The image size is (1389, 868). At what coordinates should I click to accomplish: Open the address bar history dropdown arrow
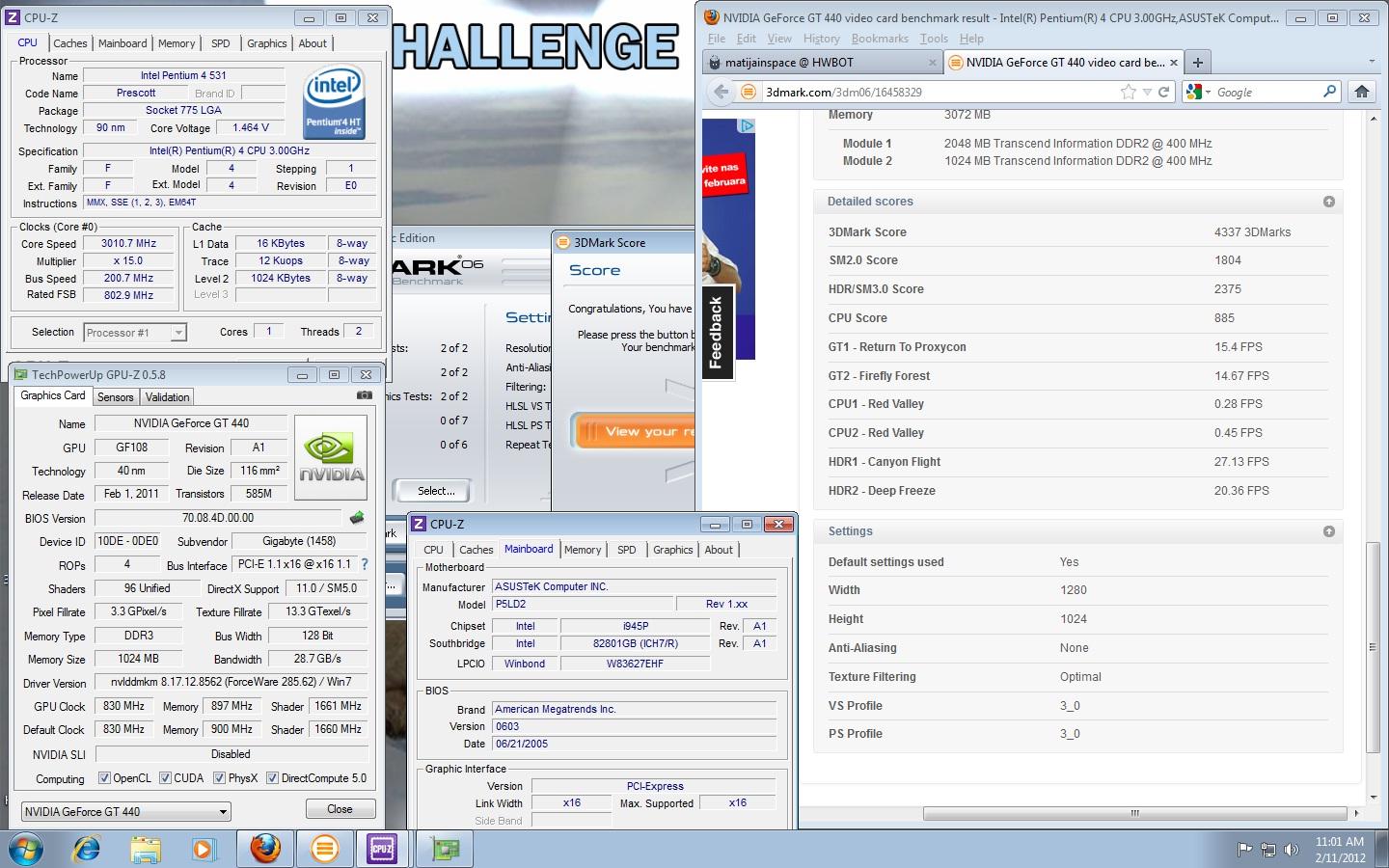point(1147,93)
